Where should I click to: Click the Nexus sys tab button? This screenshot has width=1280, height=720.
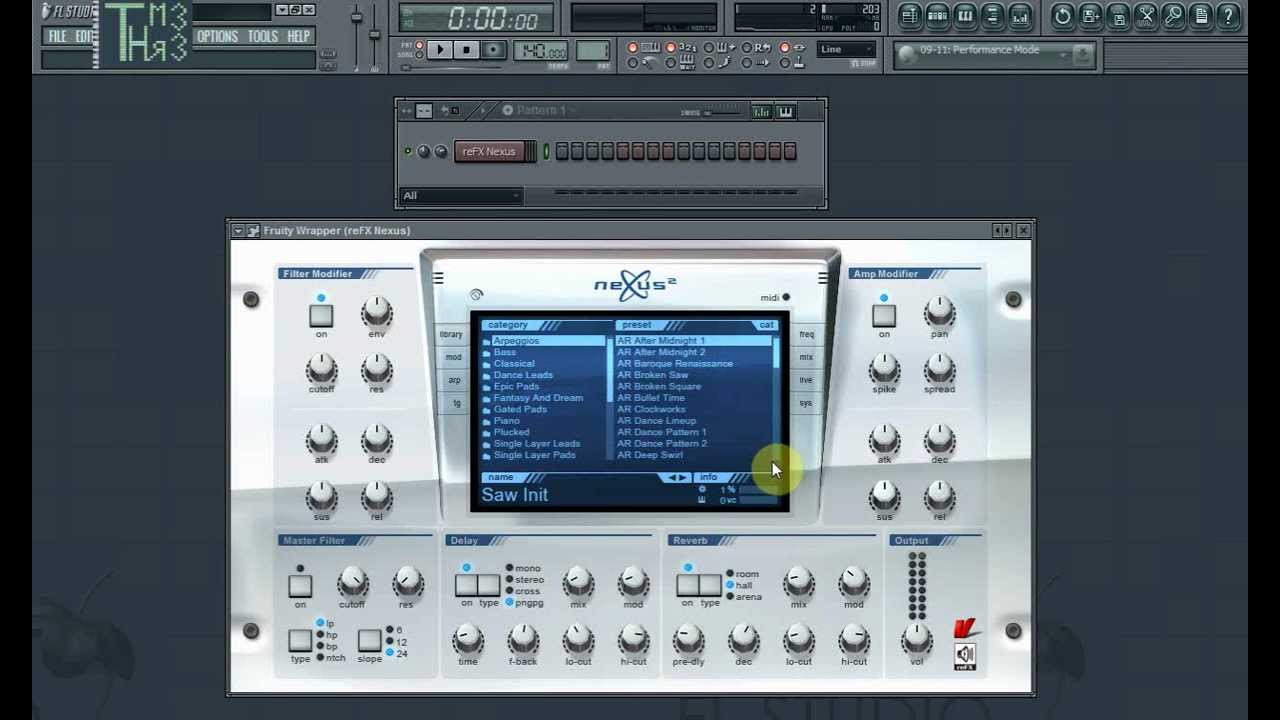[x=806, y=403]
